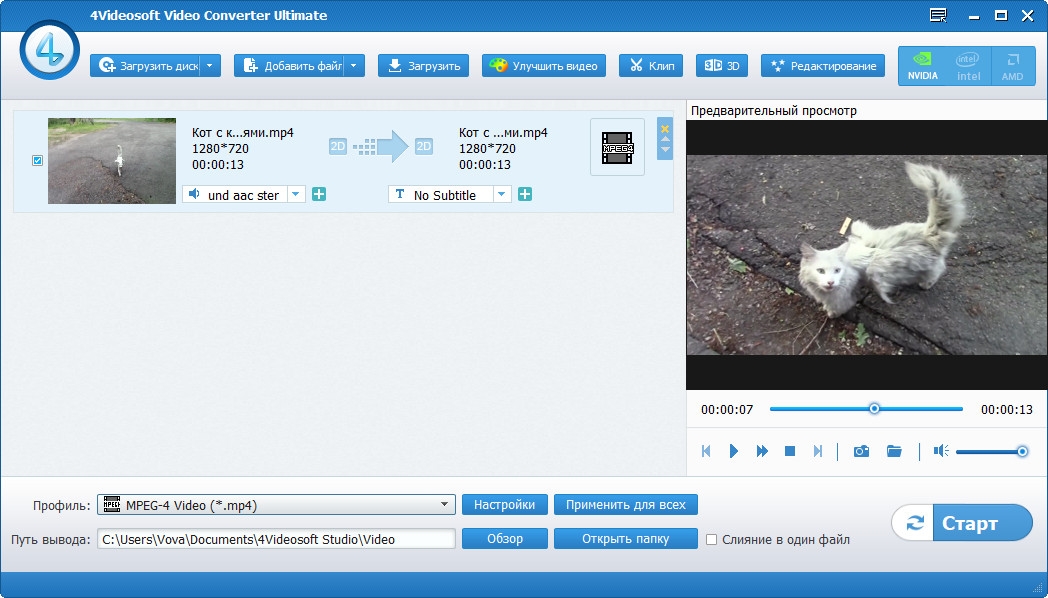Click the play button in preview

733,451
